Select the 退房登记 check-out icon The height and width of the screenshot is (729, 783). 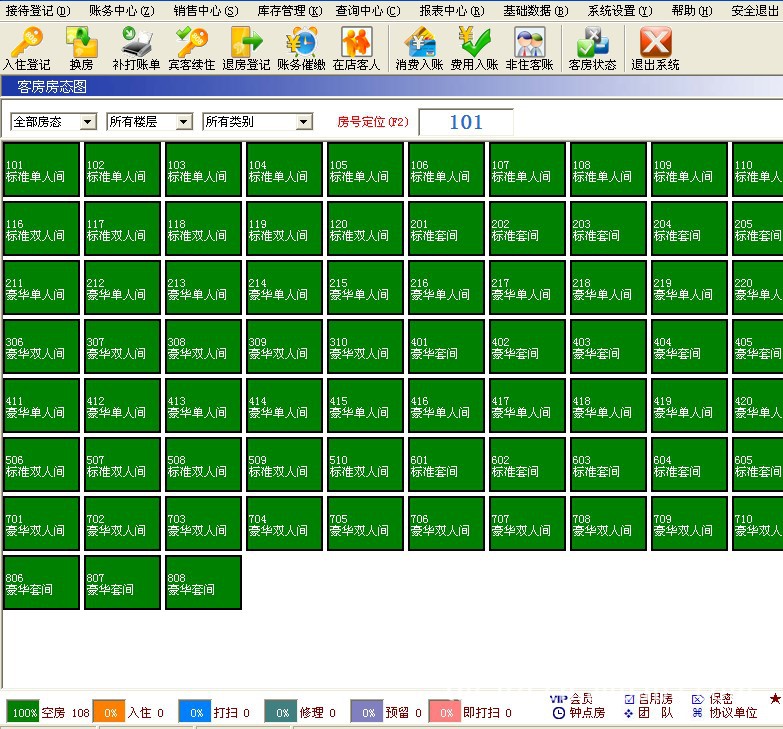tap(246, 48)
